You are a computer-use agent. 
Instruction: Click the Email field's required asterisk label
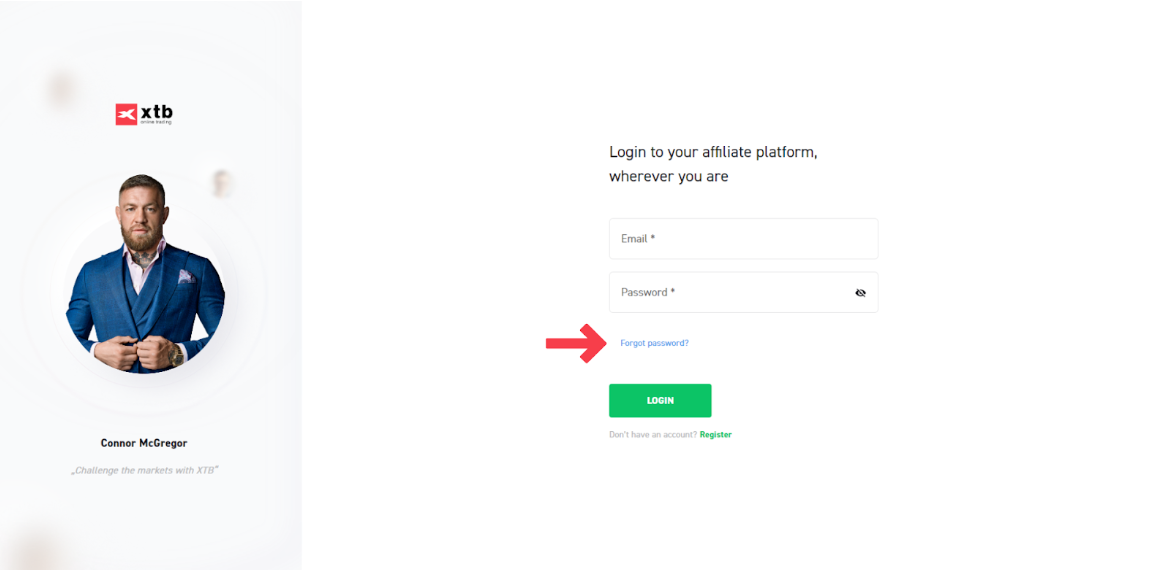pos(652,239)
